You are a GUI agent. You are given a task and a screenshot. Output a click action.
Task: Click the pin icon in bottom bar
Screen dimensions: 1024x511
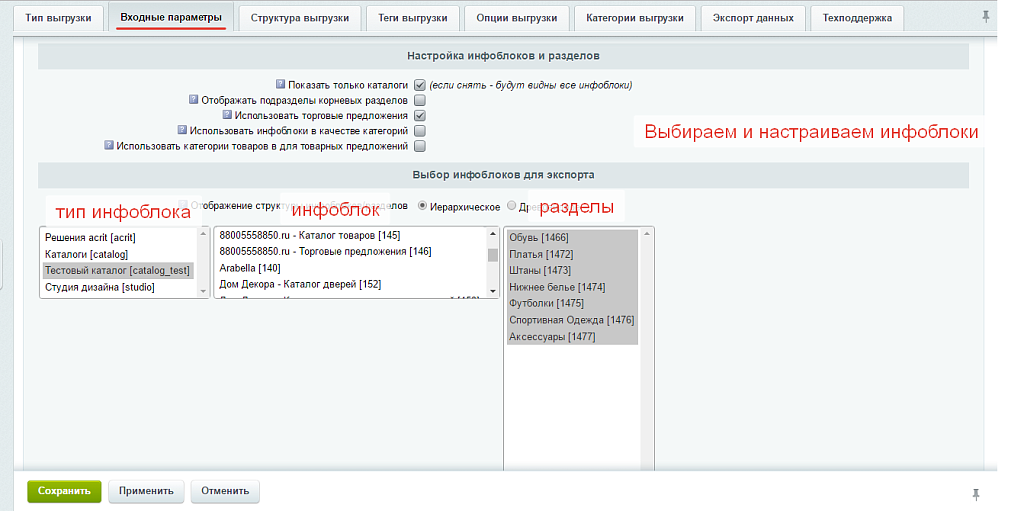coord(976,494)
